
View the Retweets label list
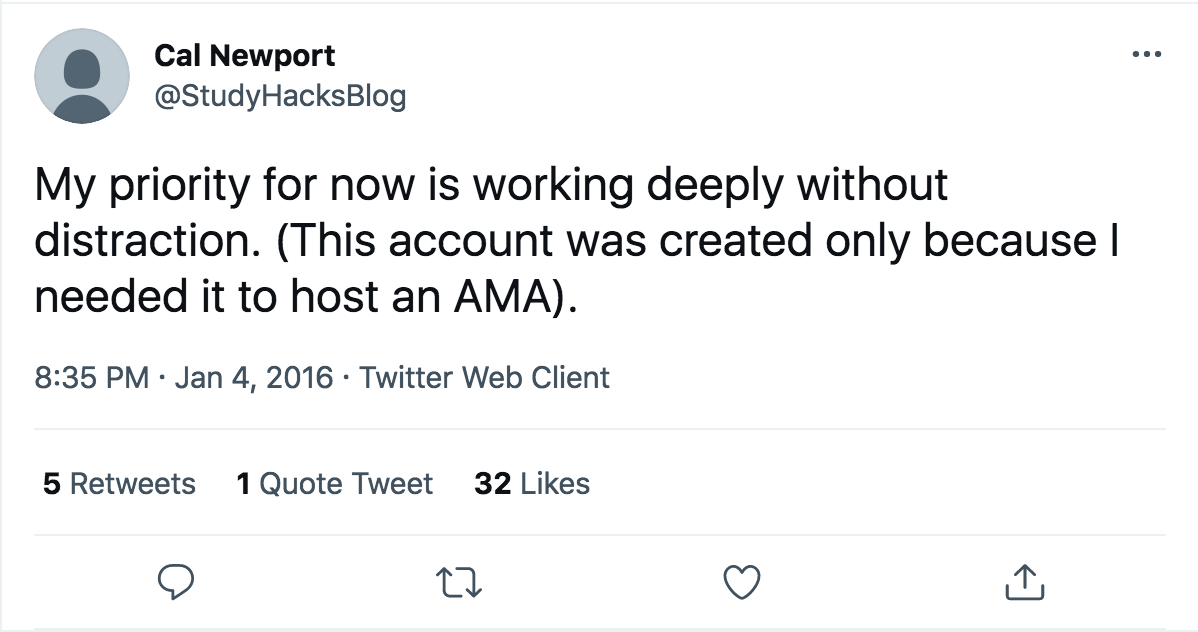click(x=132, y=484)
